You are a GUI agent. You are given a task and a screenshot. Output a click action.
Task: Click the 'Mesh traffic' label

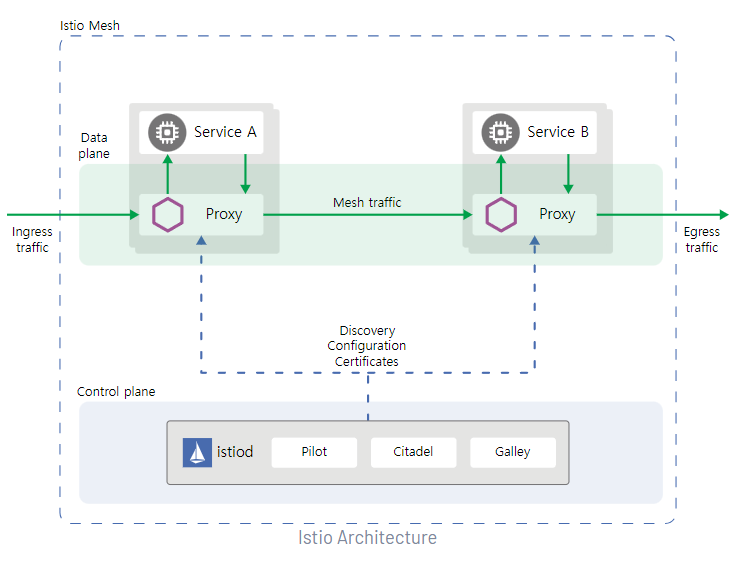tap(367, 202)
